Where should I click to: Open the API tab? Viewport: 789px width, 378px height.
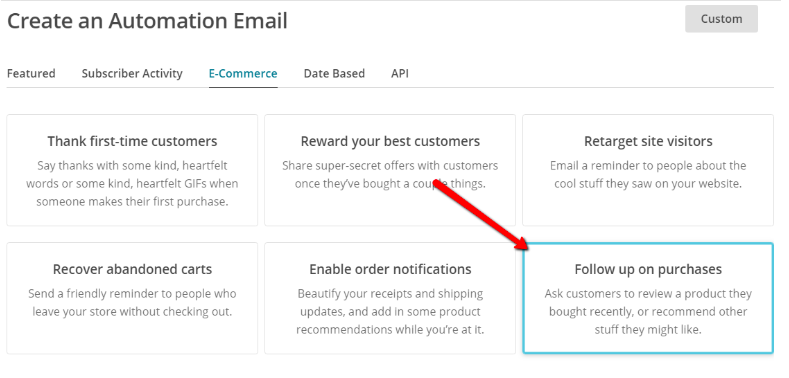(400, 73)
